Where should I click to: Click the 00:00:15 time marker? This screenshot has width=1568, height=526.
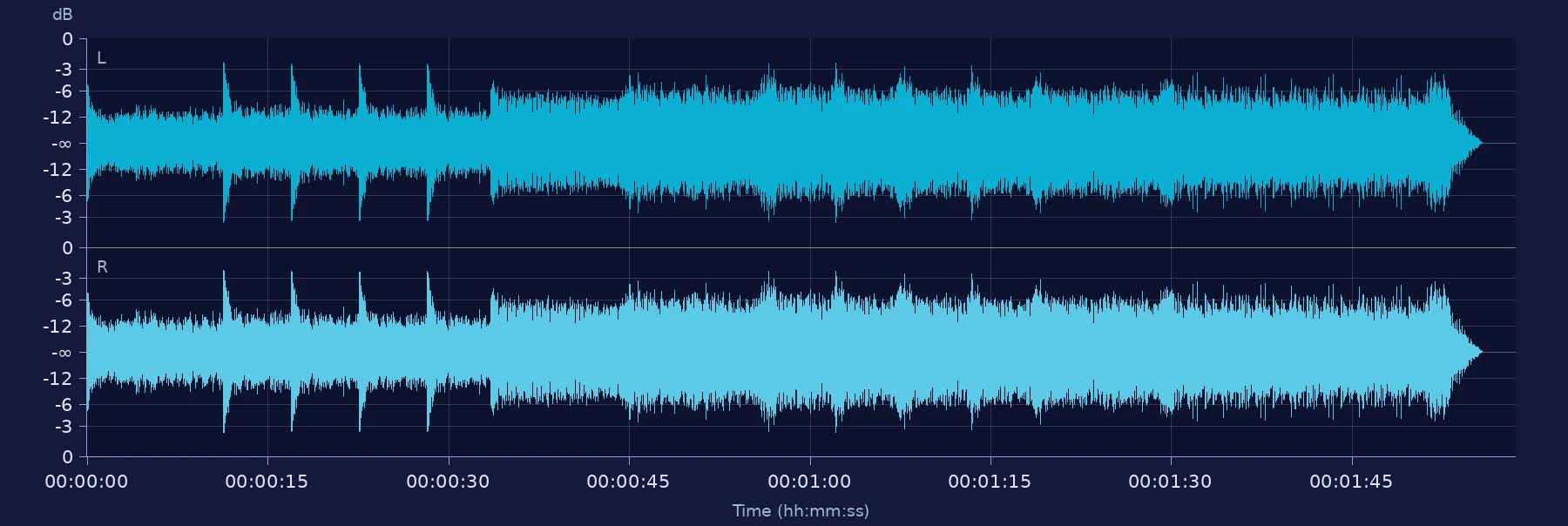[267, 482]
